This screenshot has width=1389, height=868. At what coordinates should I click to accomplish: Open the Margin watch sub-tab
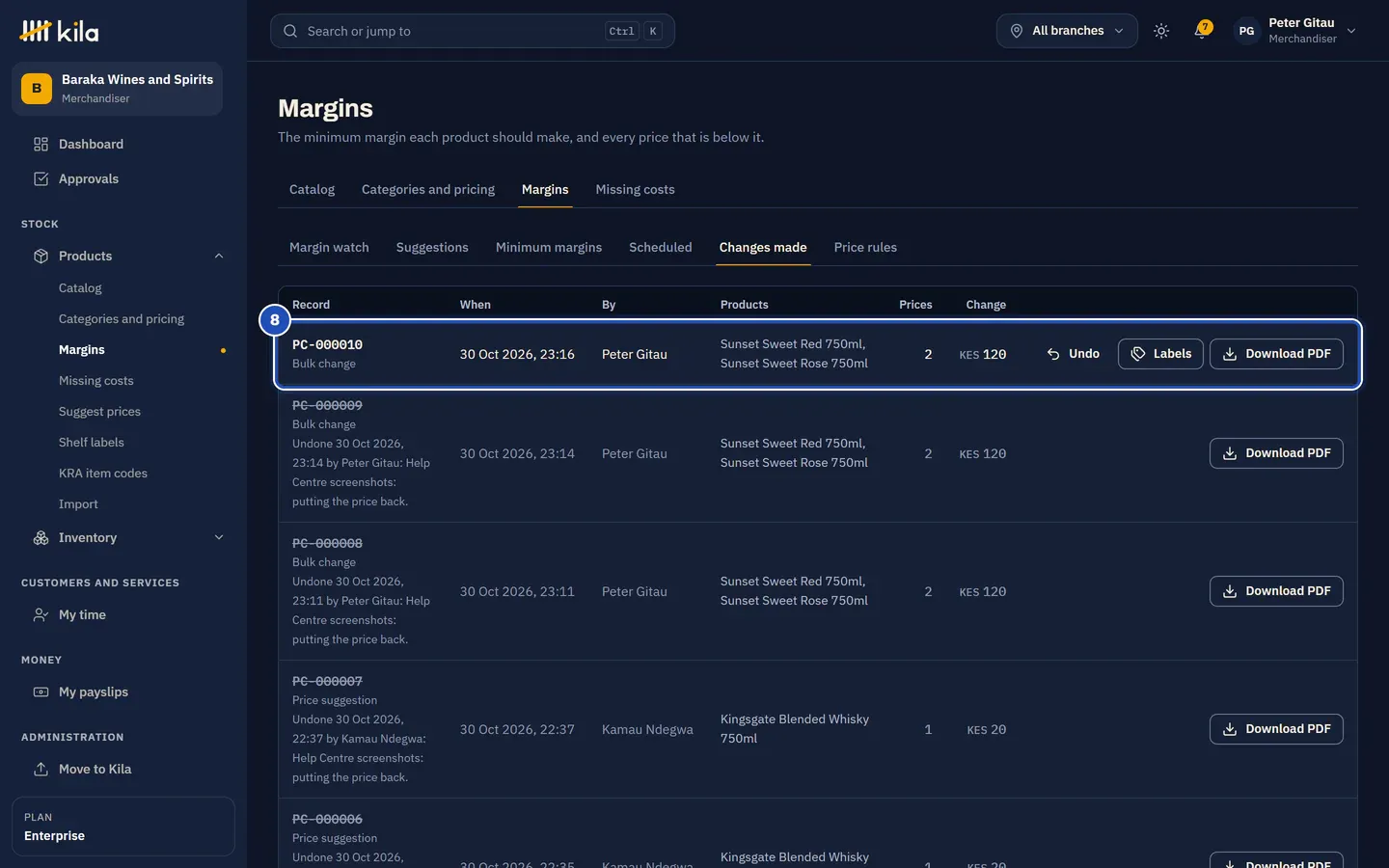pyautogui.click(x=329, y=248)
